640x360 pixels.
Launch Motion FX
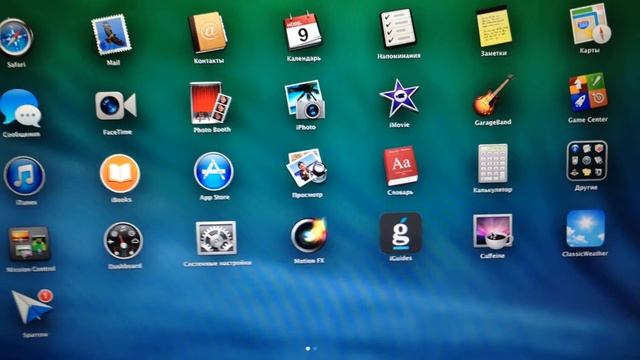309,236
